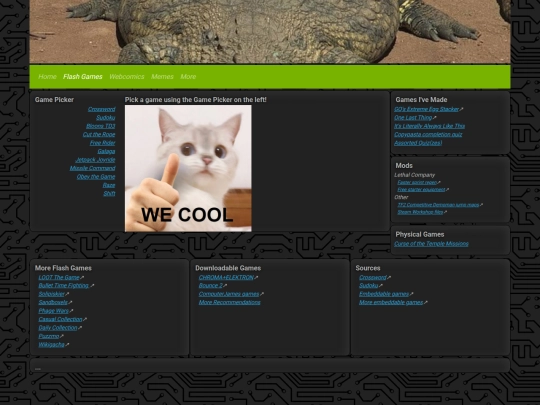Open the More Recommendations link
Image resolution: width=540 pixels, height=405 pixels.
230,302
